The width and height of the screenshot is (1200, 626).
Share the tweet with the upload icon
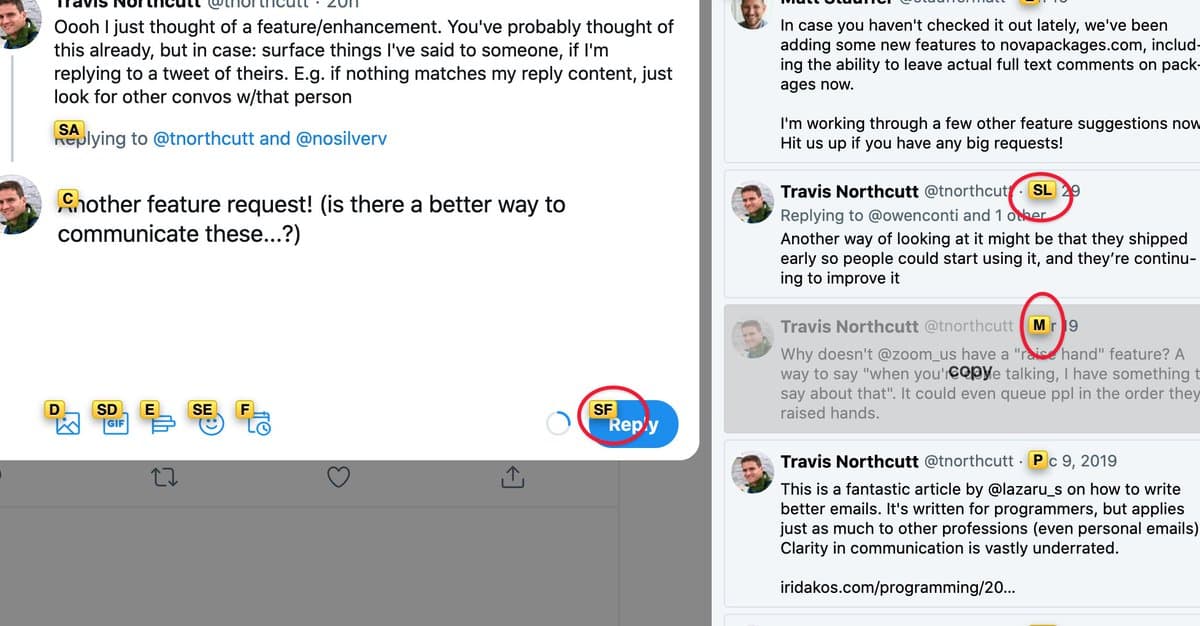[512, 478]
